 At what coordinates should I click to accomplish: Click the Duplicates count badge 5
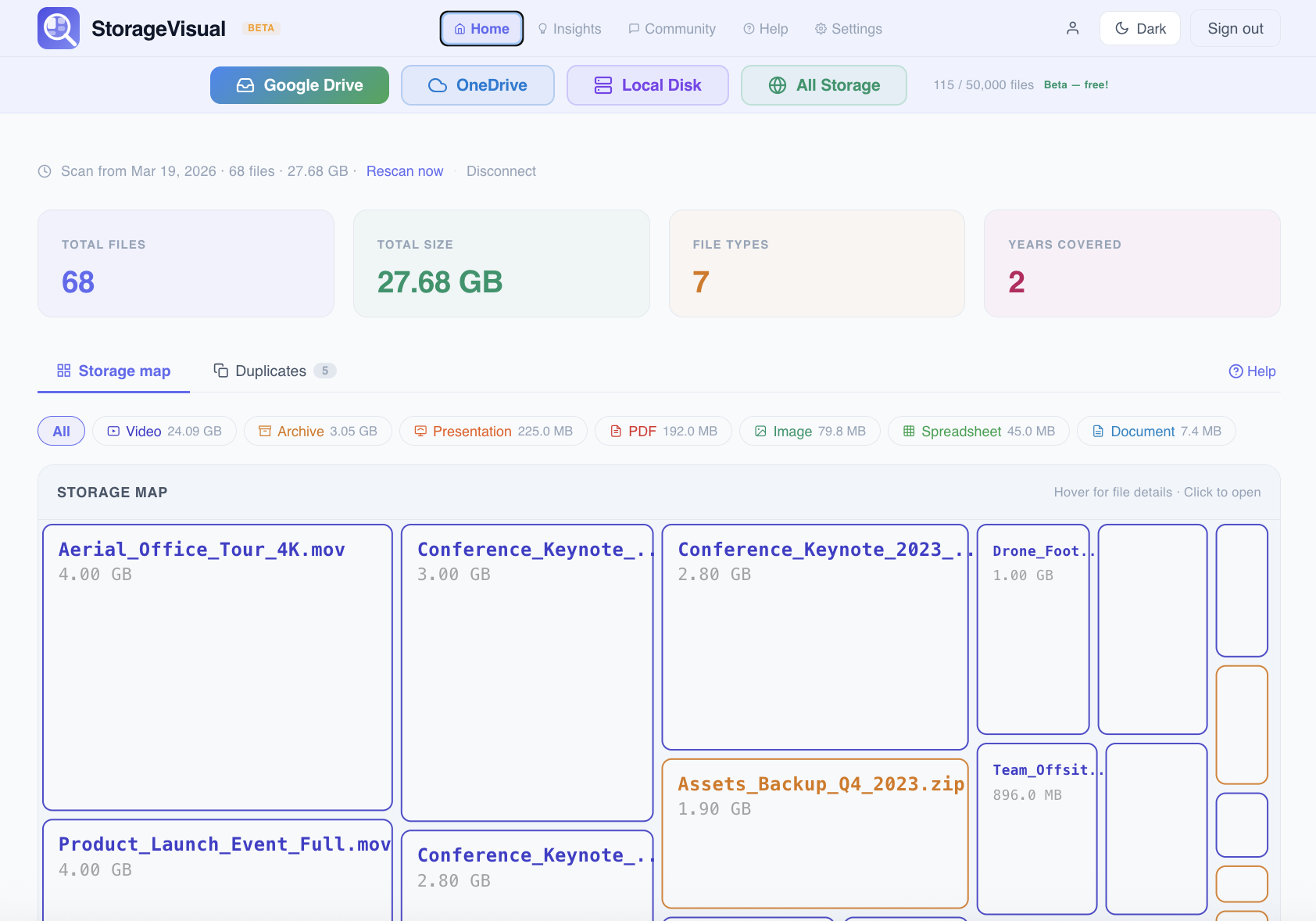(x=325, y=371)
